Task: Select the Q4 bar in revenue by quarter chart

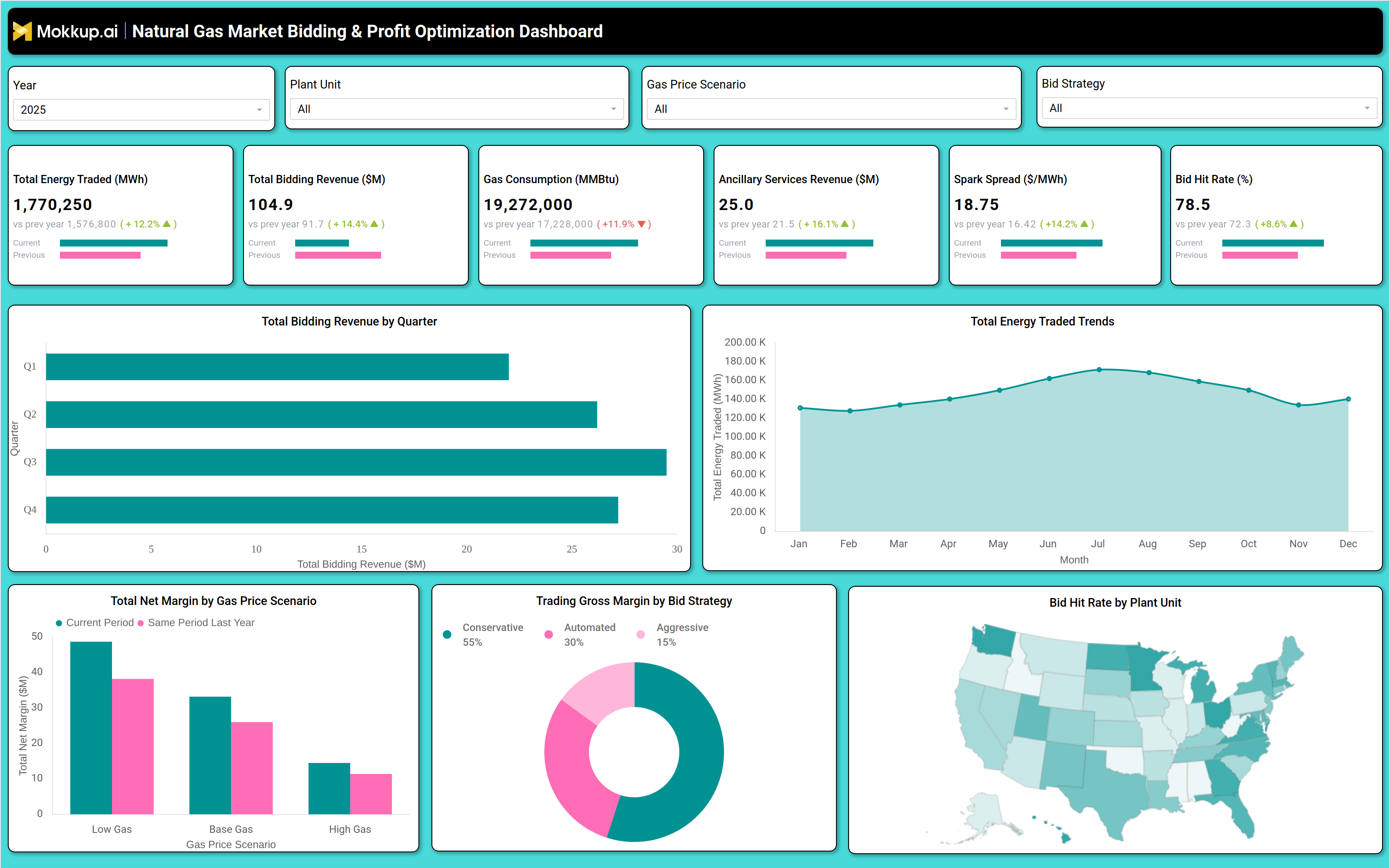Action: [332, 510]
